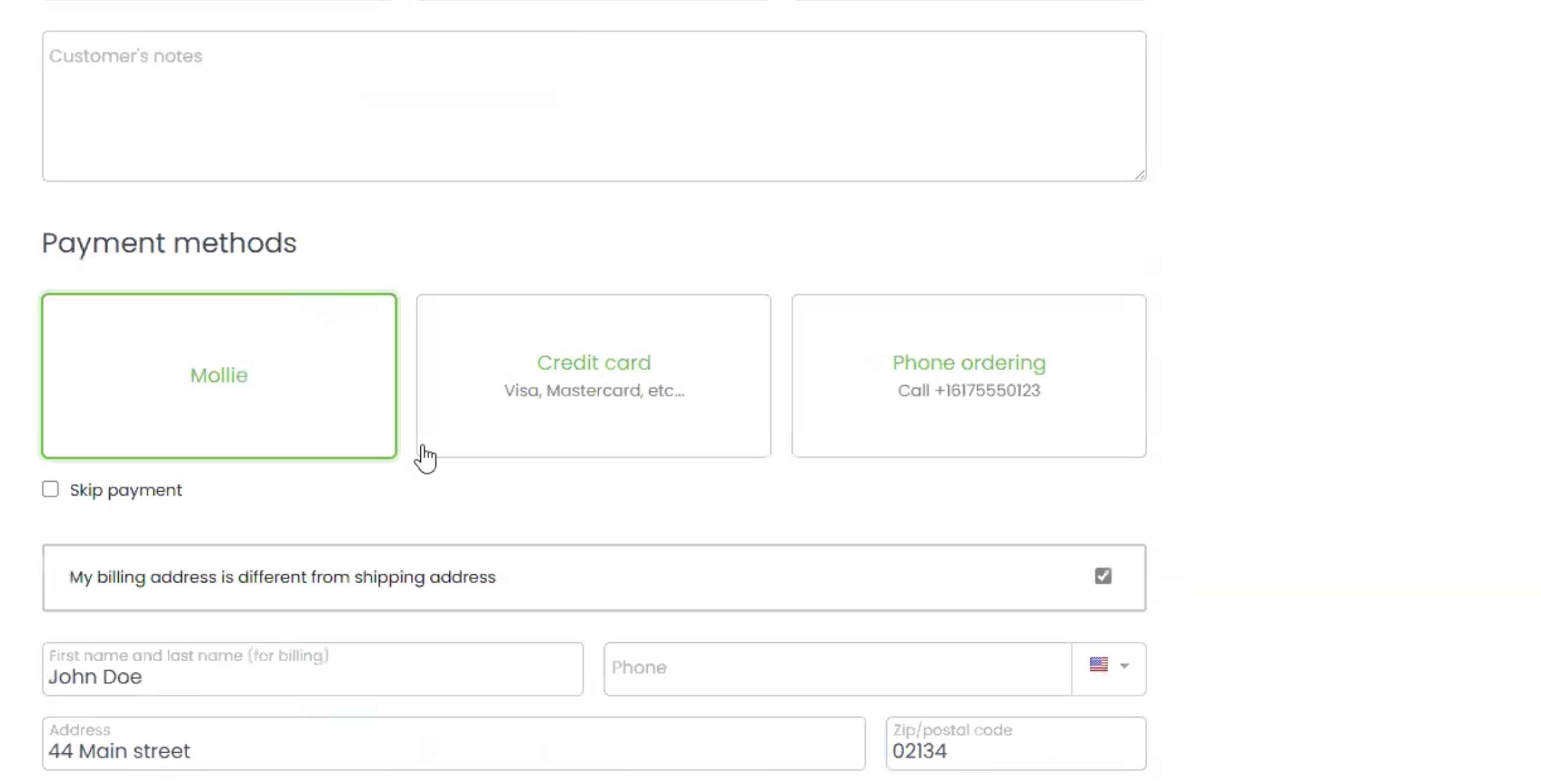Click the Customer's notes text area
The height and width of the screenshot is (784, 1541).
pyautogui.click(x=594, y=106)
